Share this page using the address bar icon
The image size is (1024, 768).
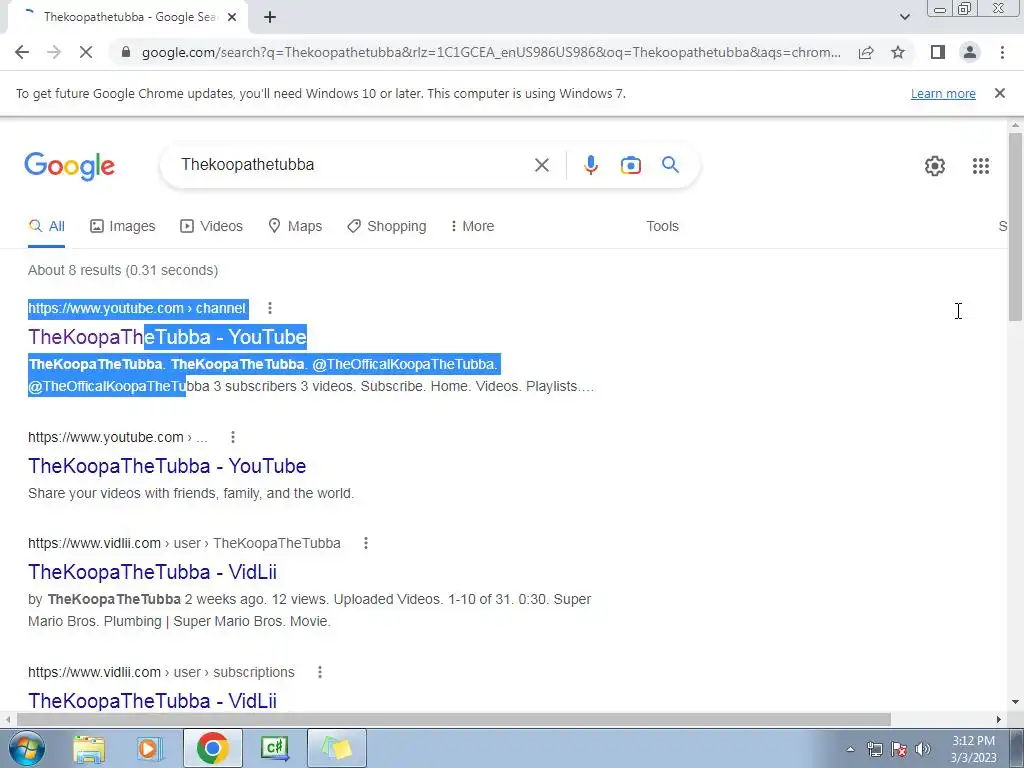point(866,52)
